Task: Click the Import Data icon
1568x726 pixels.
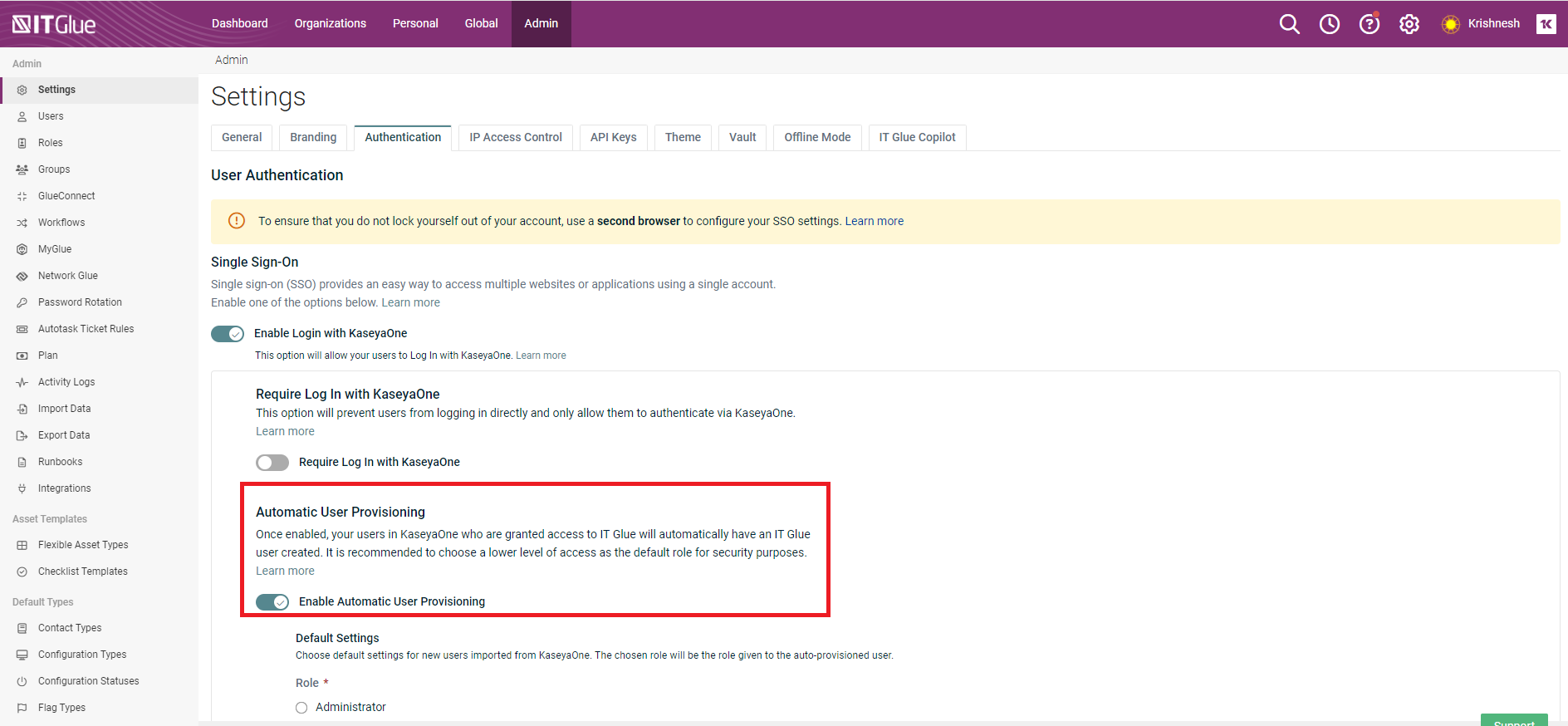Action: pos(22,409)
